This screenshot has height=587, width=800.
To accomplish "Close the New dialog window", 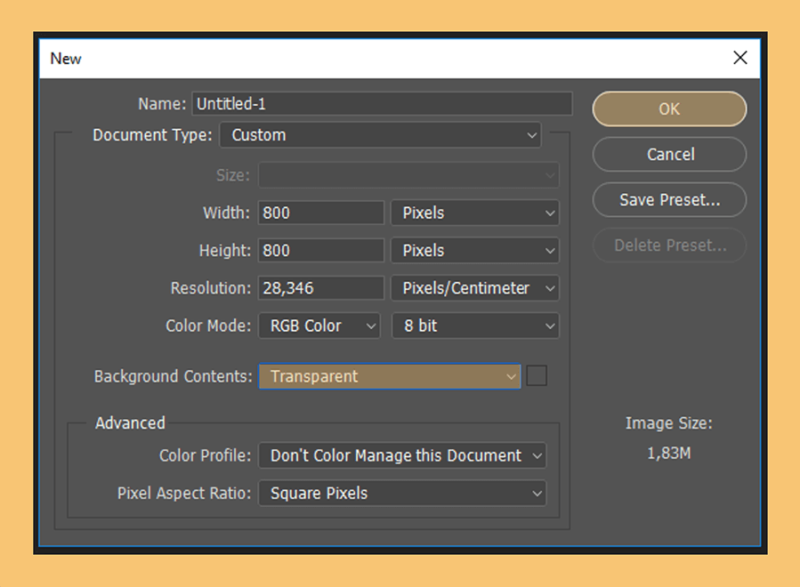I will point(740,58).
